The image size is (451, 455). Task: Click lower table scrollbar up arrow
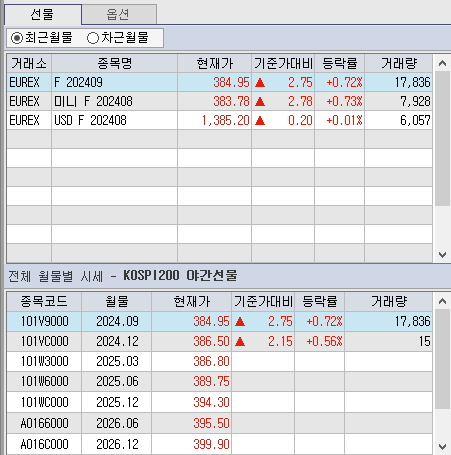tap(442, 301)
